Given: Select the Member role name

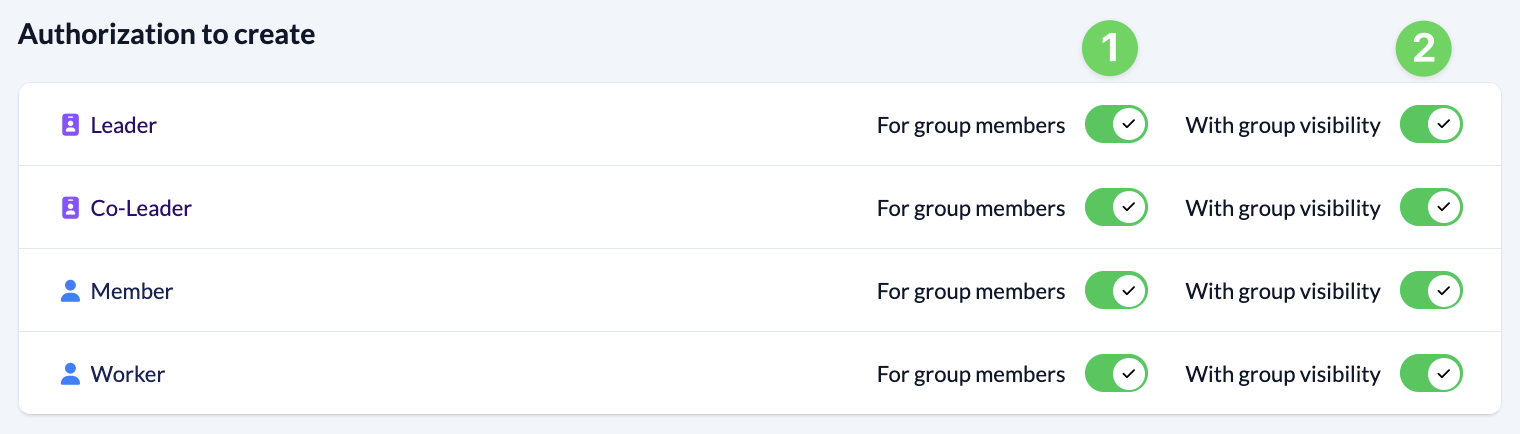Looking at the screenshot, I should 131,291.
